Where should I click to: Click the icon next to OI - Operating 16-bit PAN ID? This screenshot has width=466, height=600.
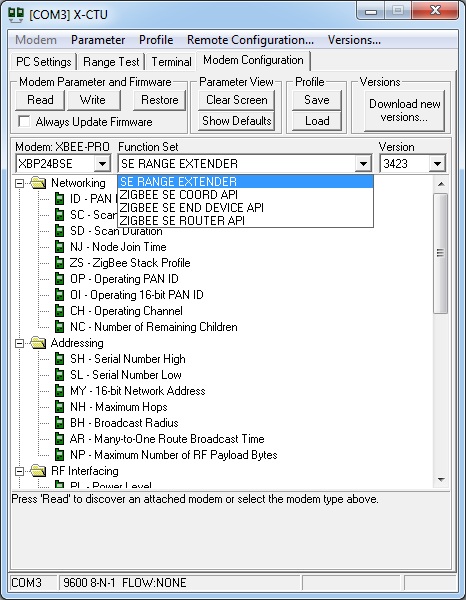[60, 295]
